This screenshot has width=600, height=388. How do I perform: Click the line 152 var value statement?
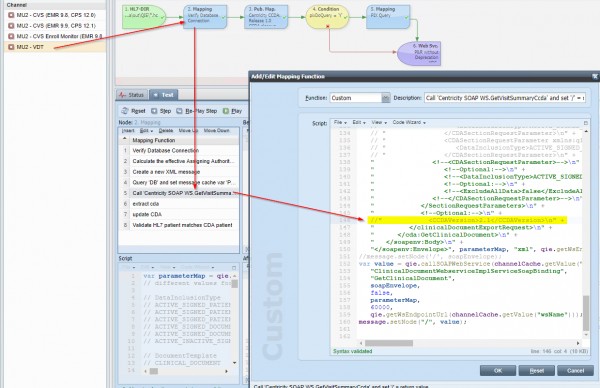pyautogui.click(x=470, y=264)
